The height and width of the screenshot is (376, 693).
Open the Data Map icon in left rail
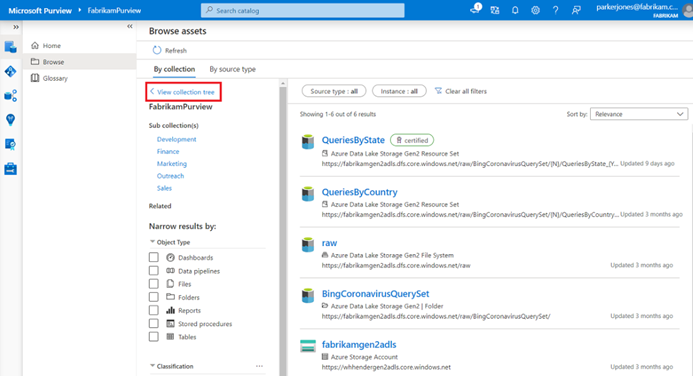[x=11, y=72]
